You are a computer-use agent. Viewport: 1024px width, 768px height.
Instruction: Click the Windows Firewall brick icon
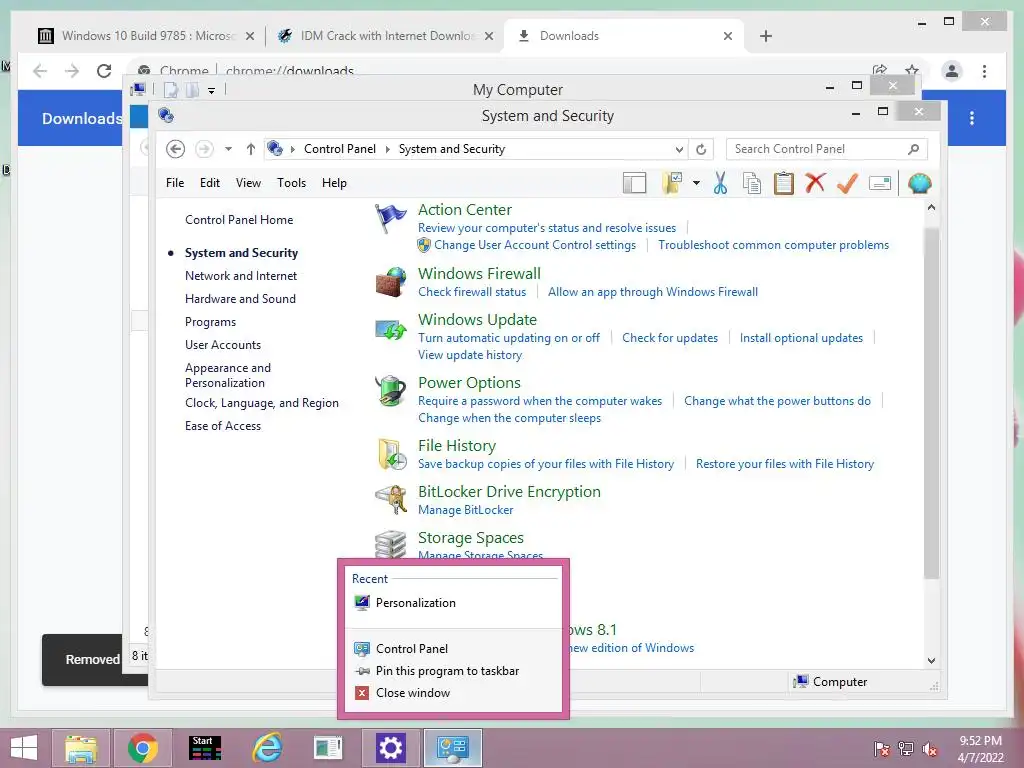tap(391, 282)
